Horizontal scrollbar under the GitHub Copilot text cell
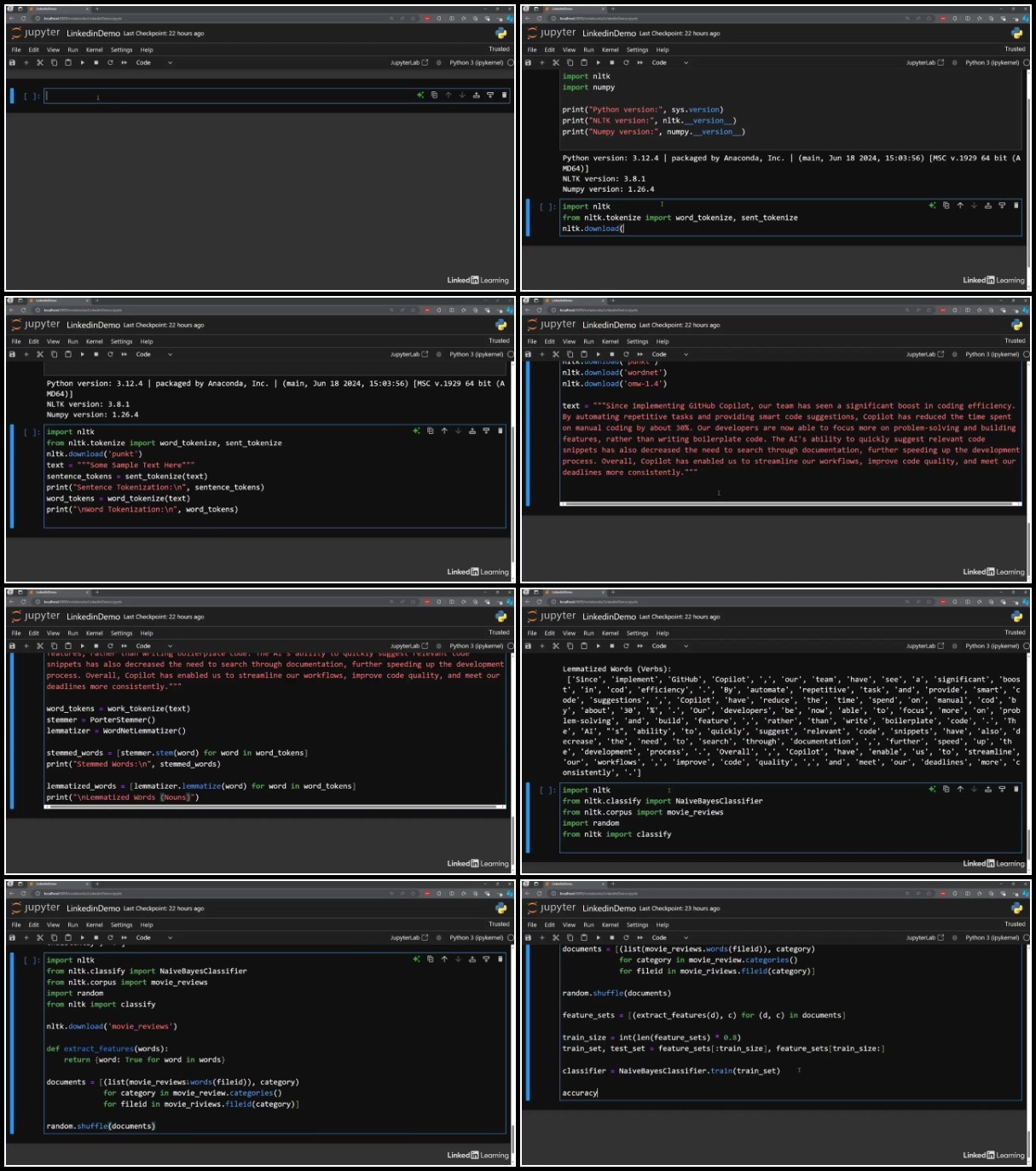Image resolution: width=1036 pixels, height=1171 pixels. pos(790,504)
